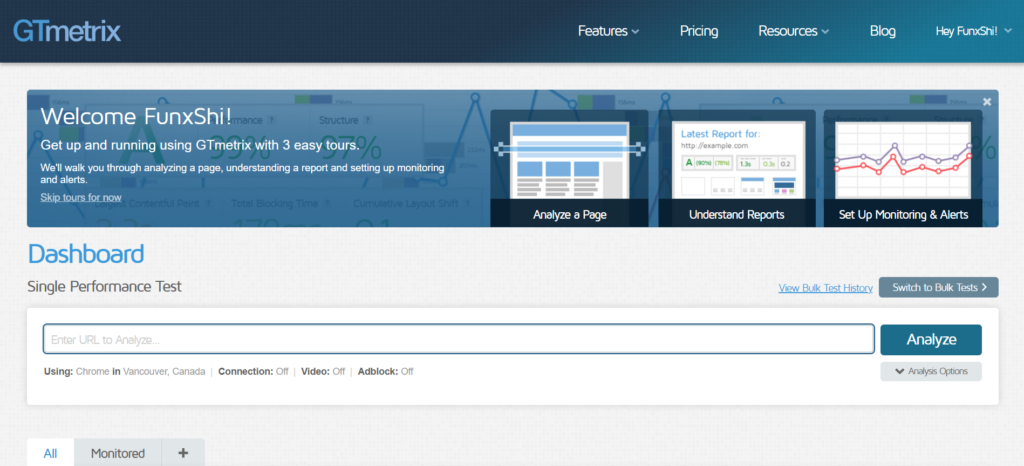Switch to Bulk Tests
1024x466 pixels.
tap(938, 288)
